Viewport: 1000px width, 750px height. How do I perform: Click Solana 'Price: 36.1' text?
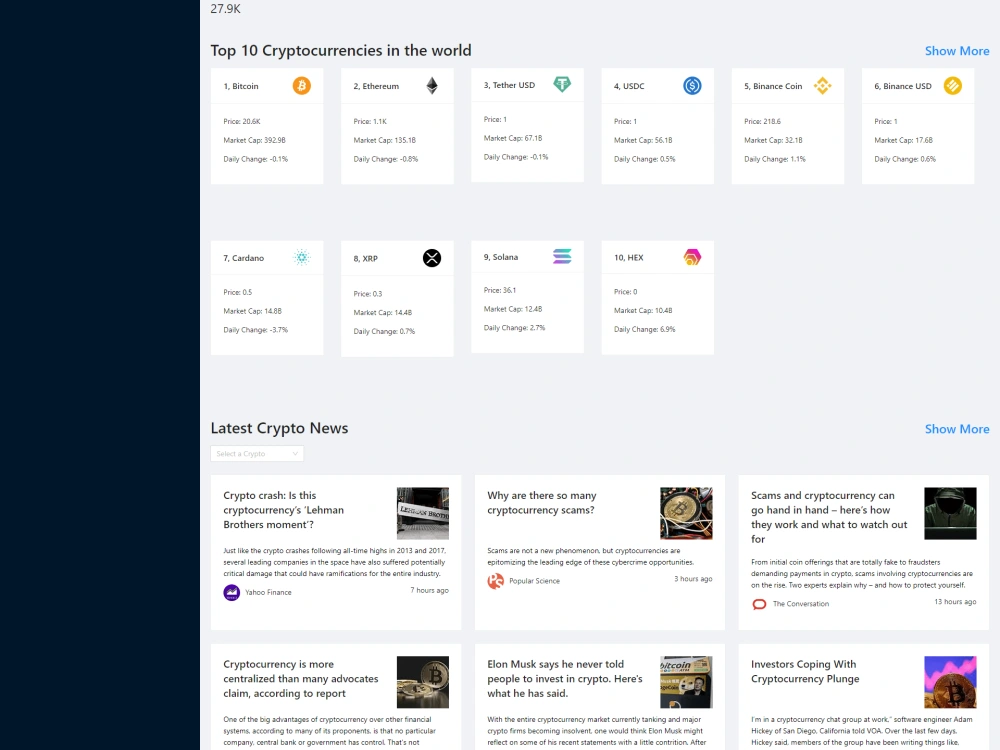click(500, 290)
